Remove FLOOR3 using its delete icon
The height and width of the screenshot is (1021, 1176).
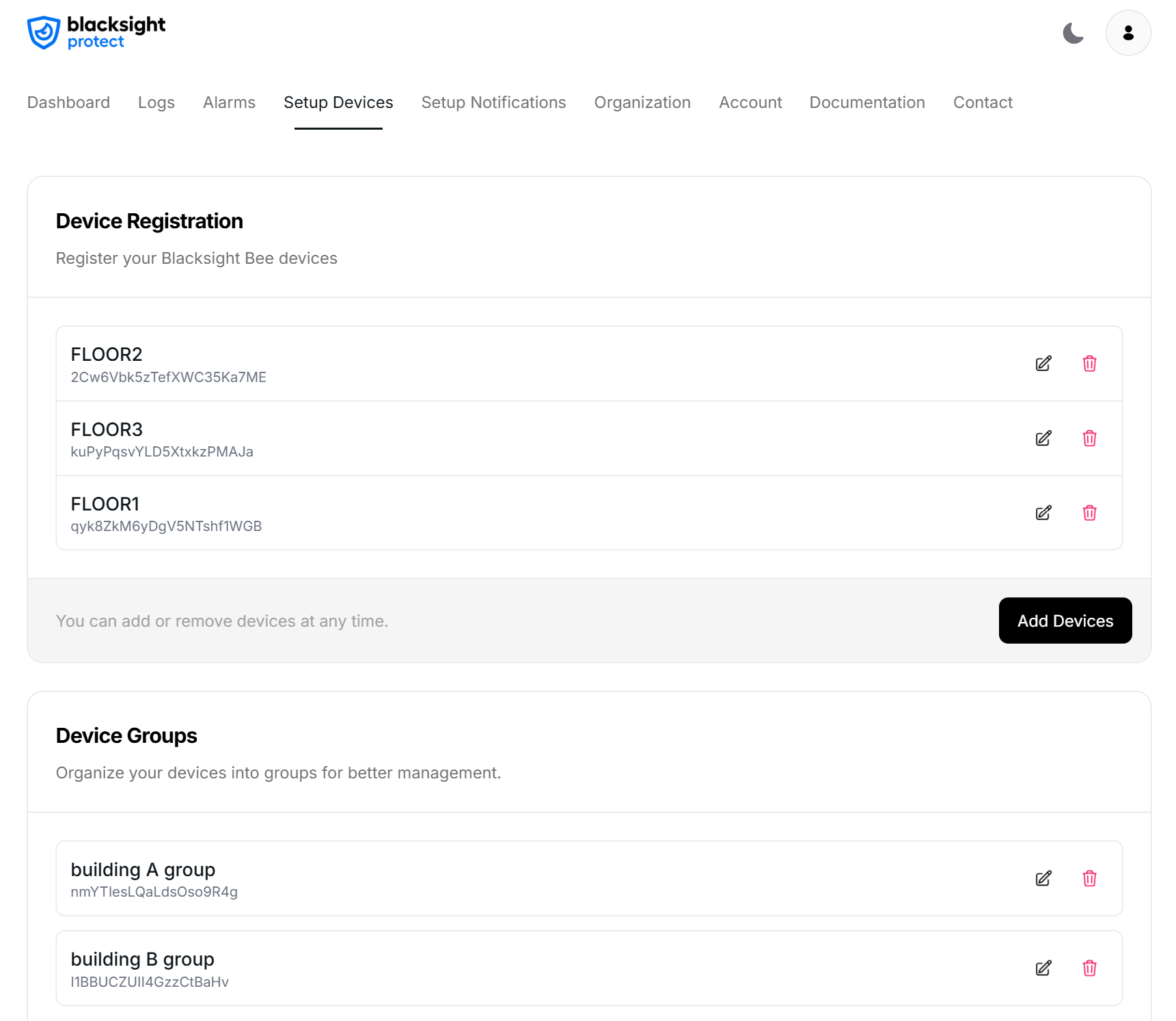pyautogui.click(x=1090, y=438)
